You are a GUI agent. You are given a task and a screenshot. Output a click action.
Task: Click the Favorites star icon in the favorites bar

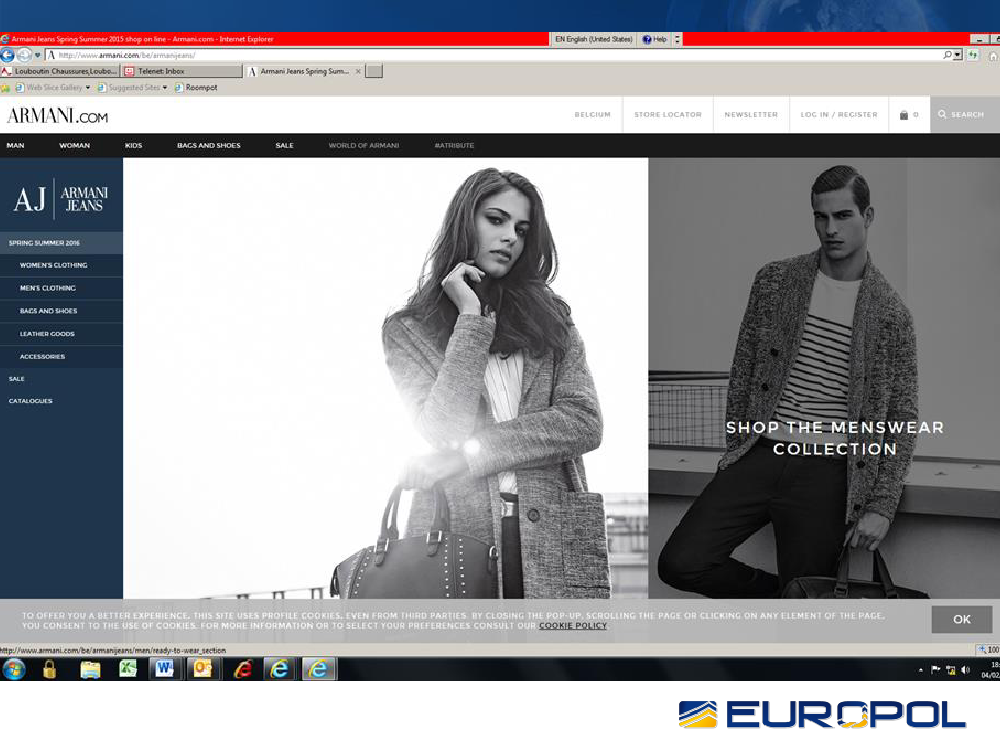pyautogui.click(x=6, y=87)
